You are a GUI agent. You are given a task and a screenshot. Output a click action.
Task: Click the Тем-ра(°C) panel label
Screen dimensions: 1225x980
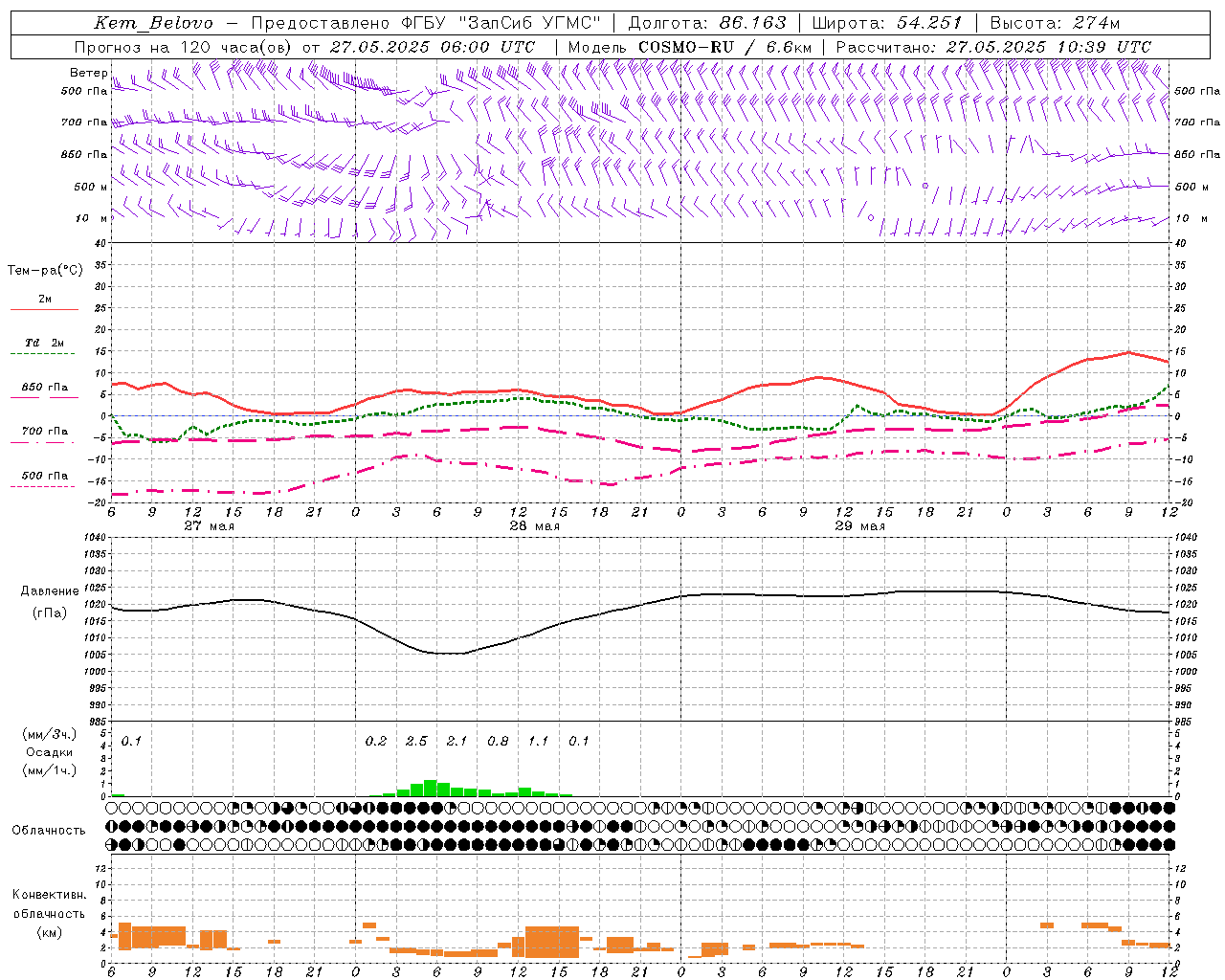coord(45,271)
